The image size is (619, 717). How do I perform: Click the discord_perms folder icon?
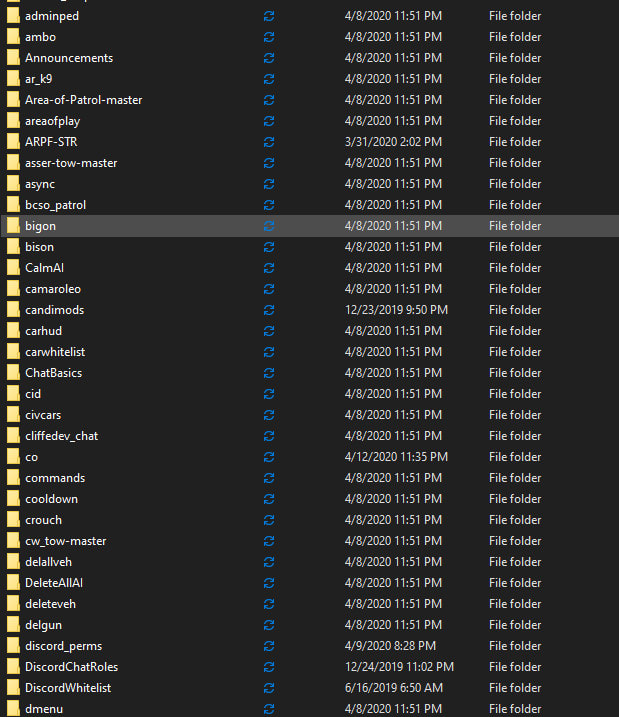pos(13,647)
